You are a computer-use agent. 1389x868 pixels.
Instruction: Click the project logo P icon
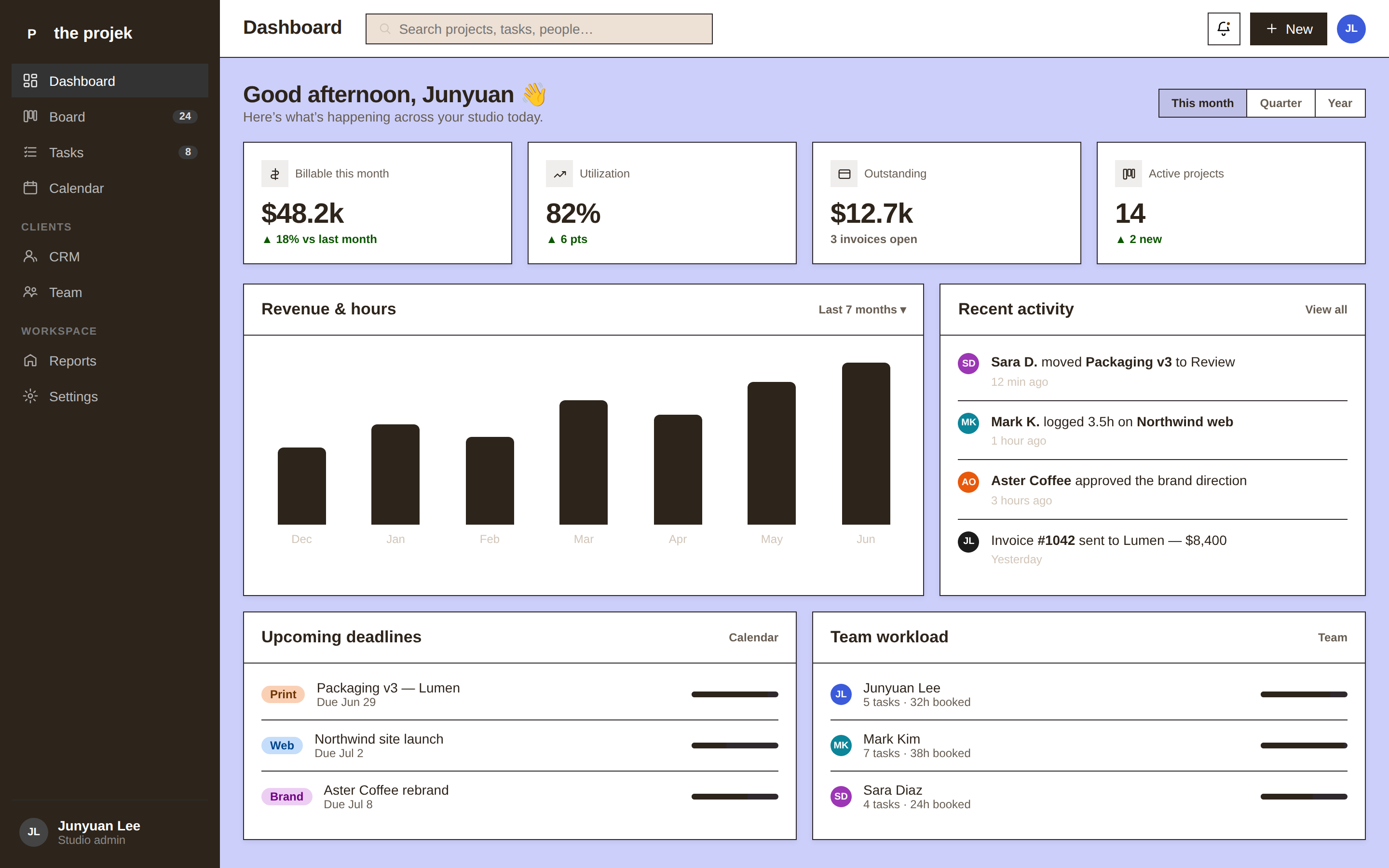32,33
